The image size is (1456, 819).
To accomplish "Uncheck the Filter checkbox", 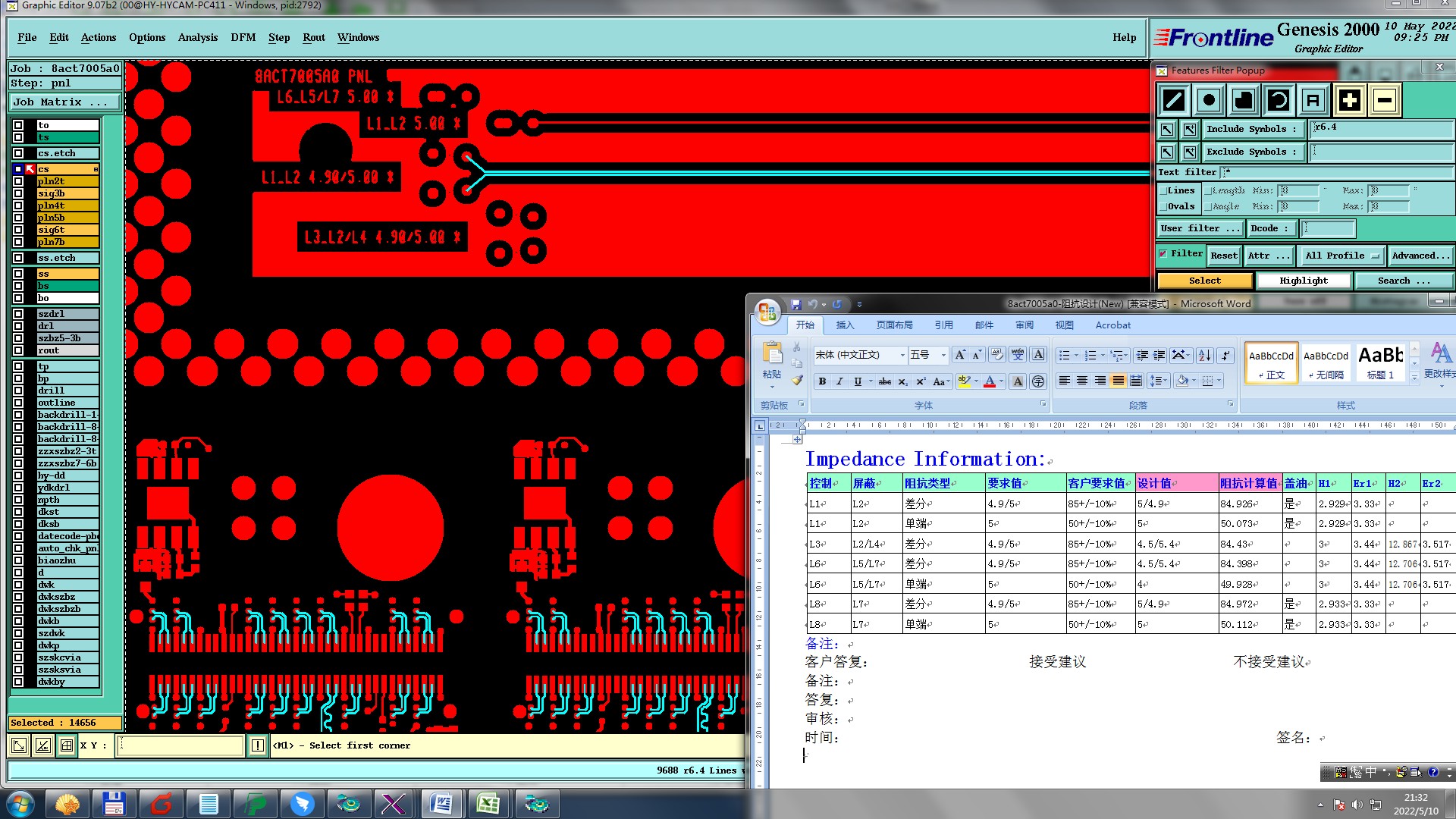I will (x=1163, y=254).
